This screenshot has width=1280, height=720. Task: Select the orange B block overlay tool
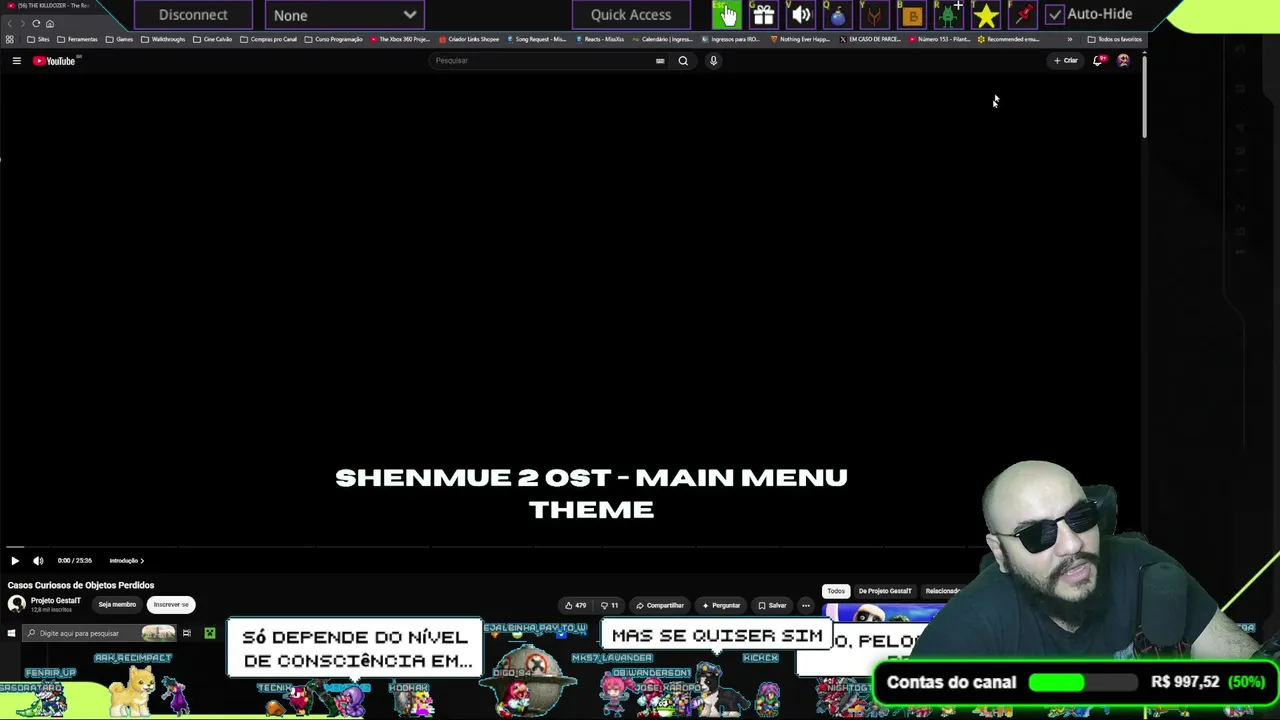click(x=912, y=15)
